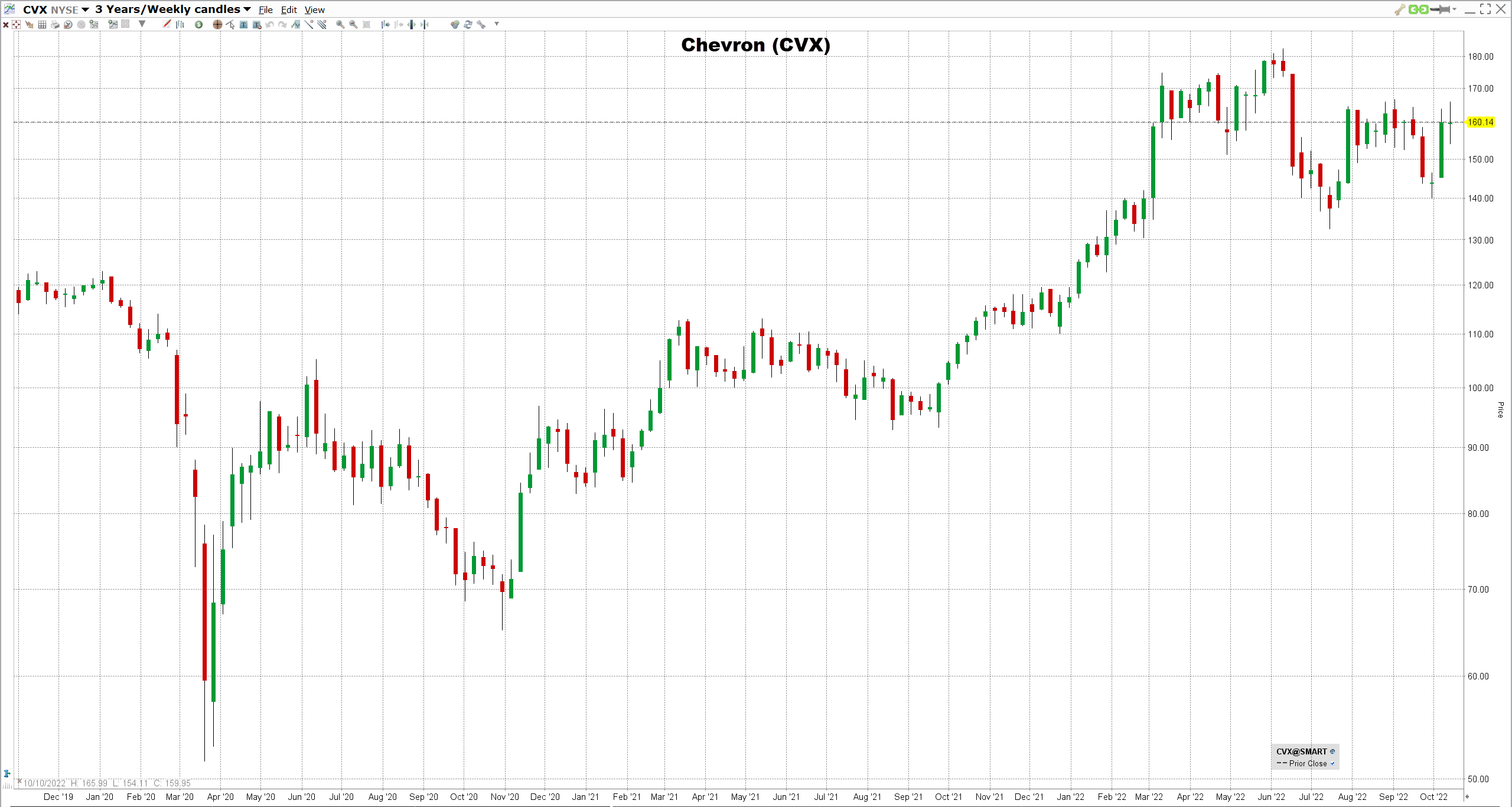The image size is (1512, 807).
Task: Select the parallel lines channel tool
Action: [x=322, y=25]
